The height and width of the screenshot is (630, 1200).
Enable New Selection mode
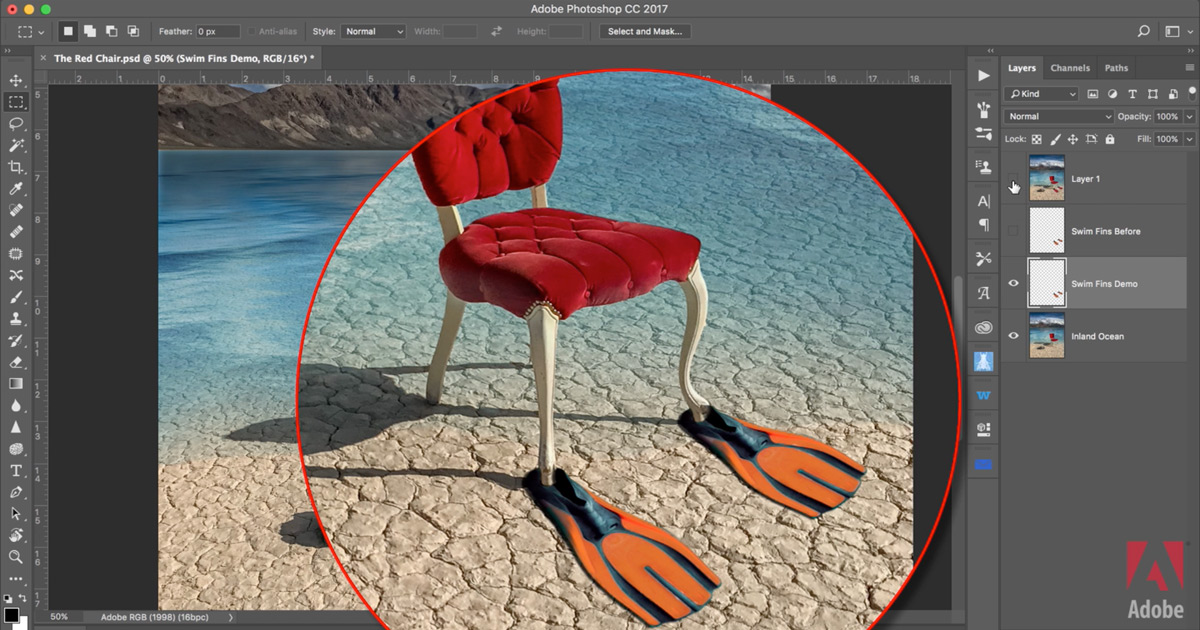(68, 31)
